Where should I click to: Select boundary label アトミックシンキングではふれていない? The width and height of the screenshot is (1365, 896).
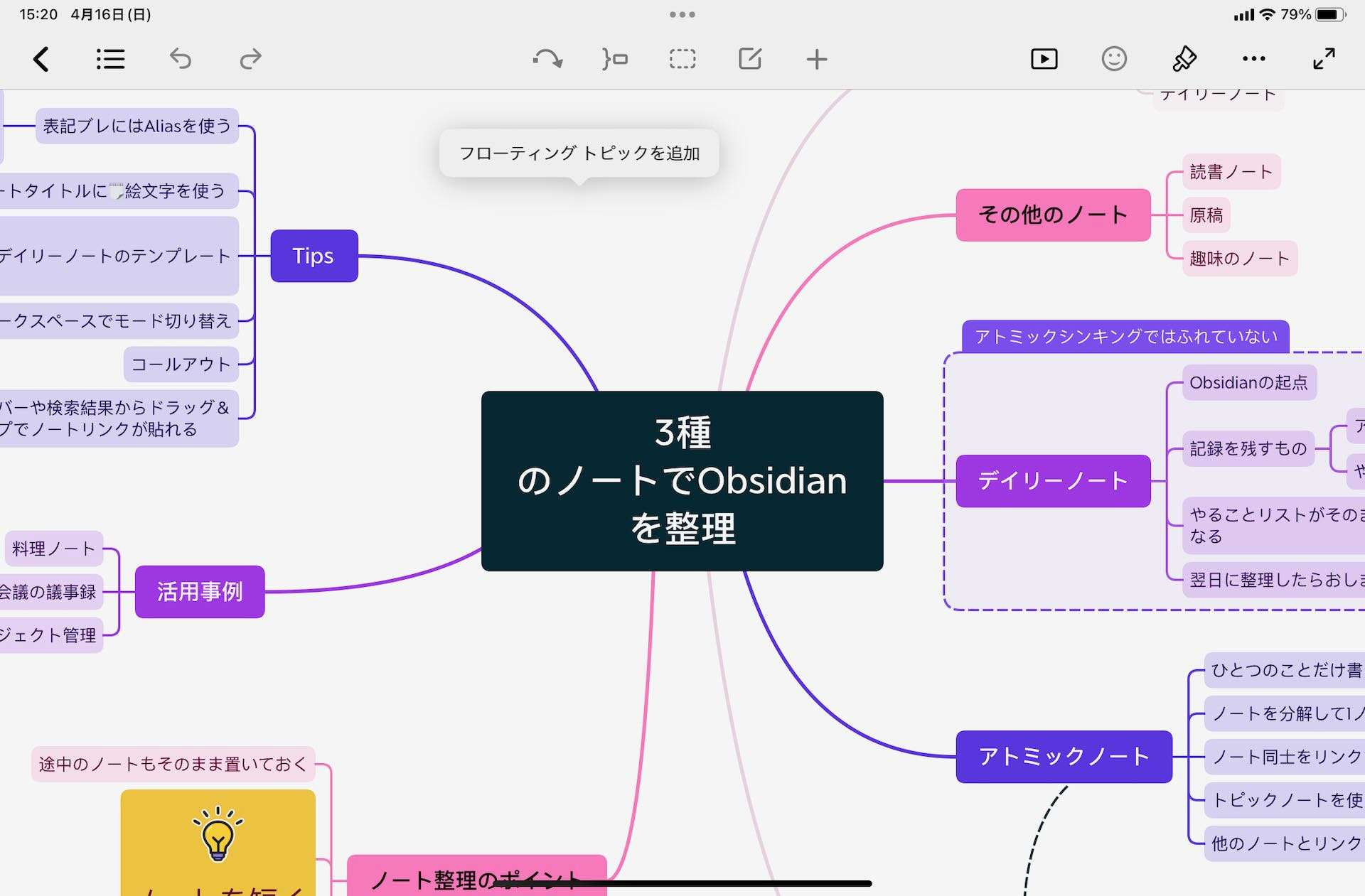click(1125, 336)
